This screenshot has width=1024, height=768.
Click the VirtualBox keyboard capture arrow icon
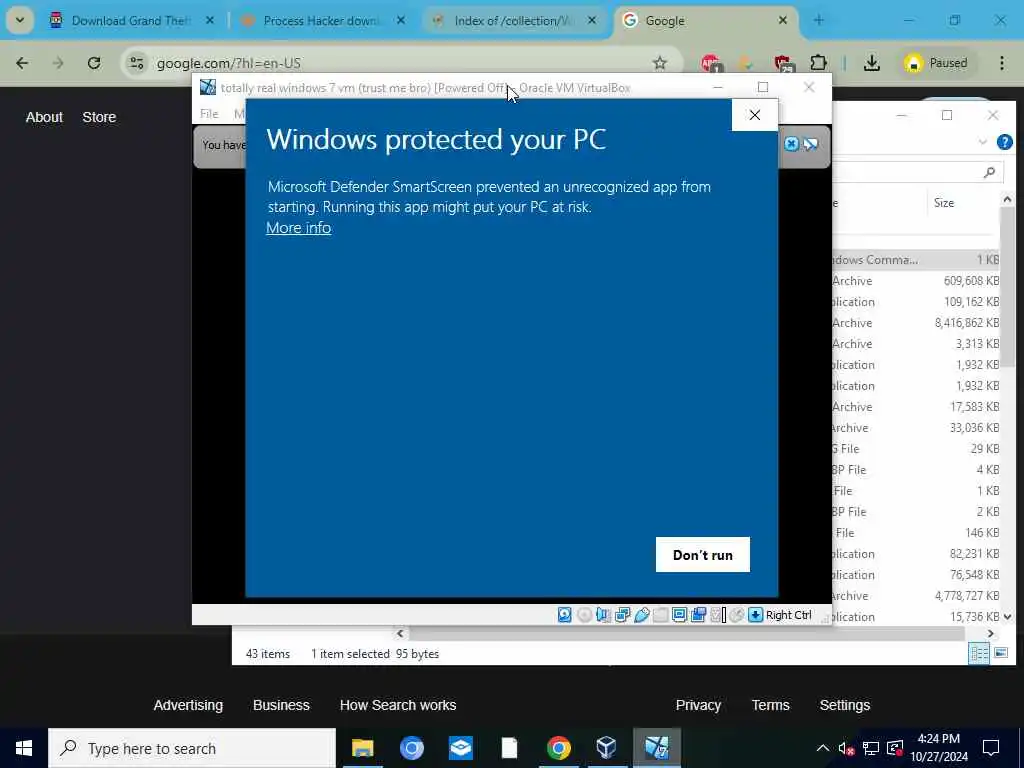[756, 615]
